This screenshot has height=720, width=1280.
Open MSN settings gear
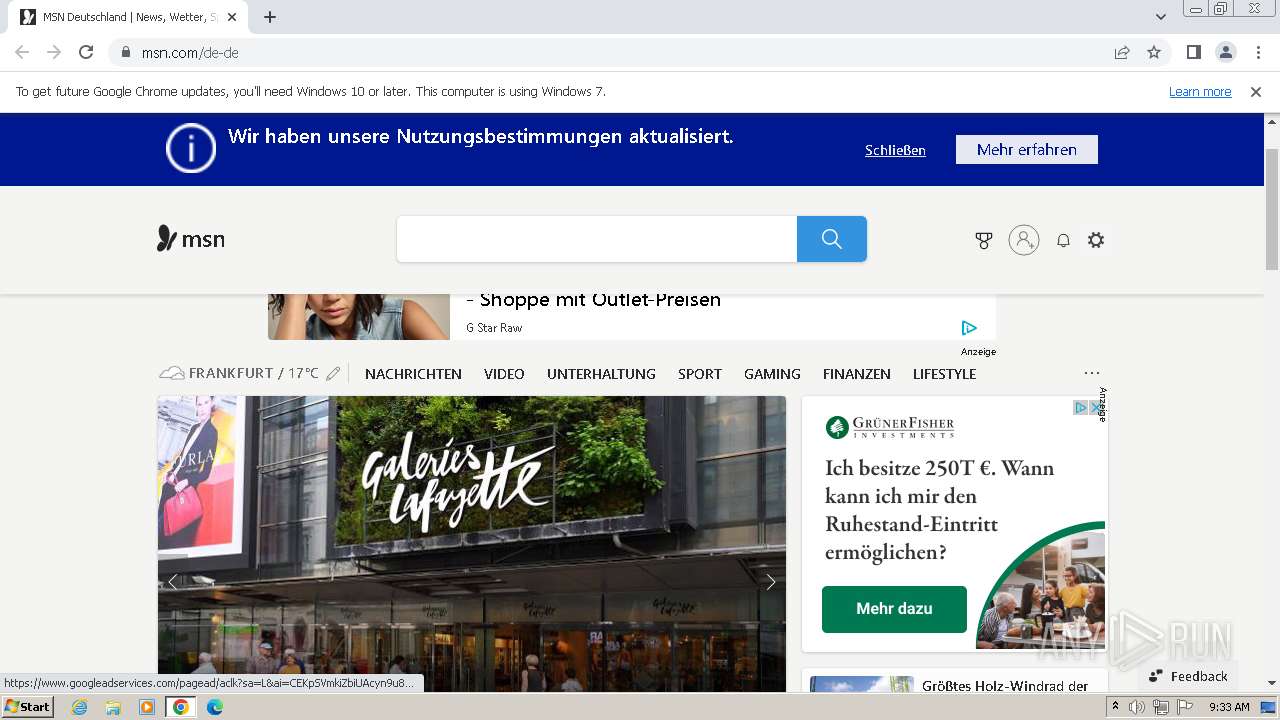tap(1096, 240)
